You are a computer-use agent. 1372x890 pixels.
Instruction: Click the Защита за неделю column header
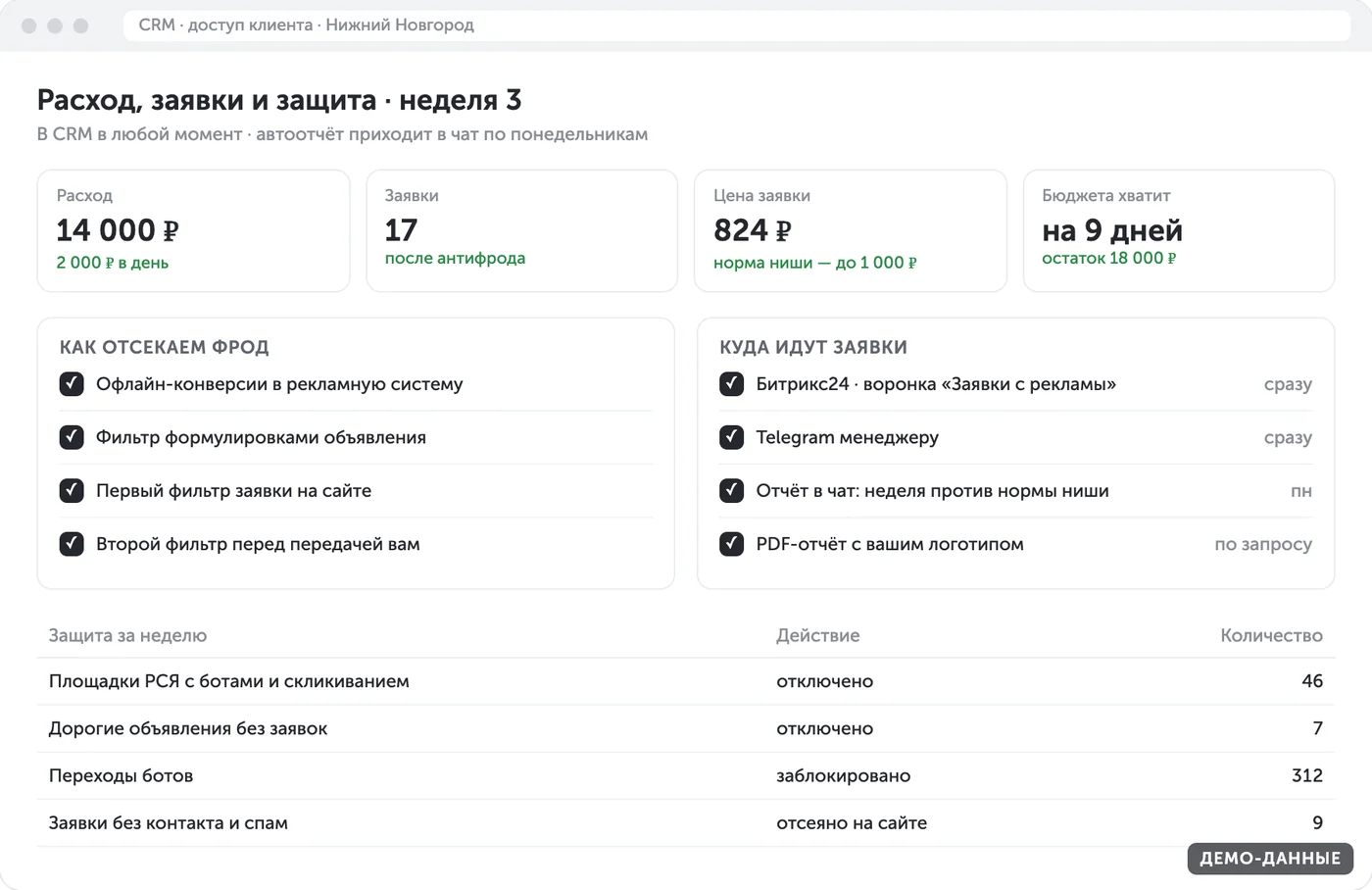[127, 635]
